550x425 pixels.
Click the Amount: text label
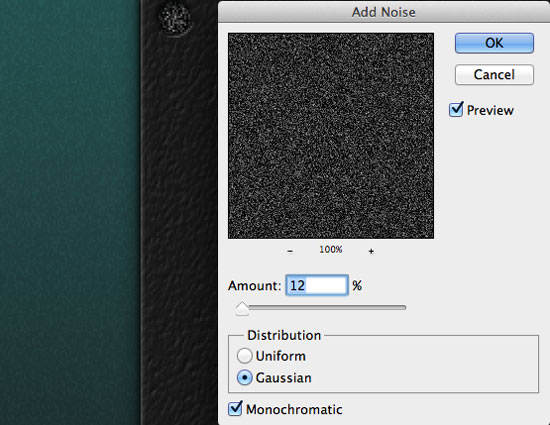[255, 285]
